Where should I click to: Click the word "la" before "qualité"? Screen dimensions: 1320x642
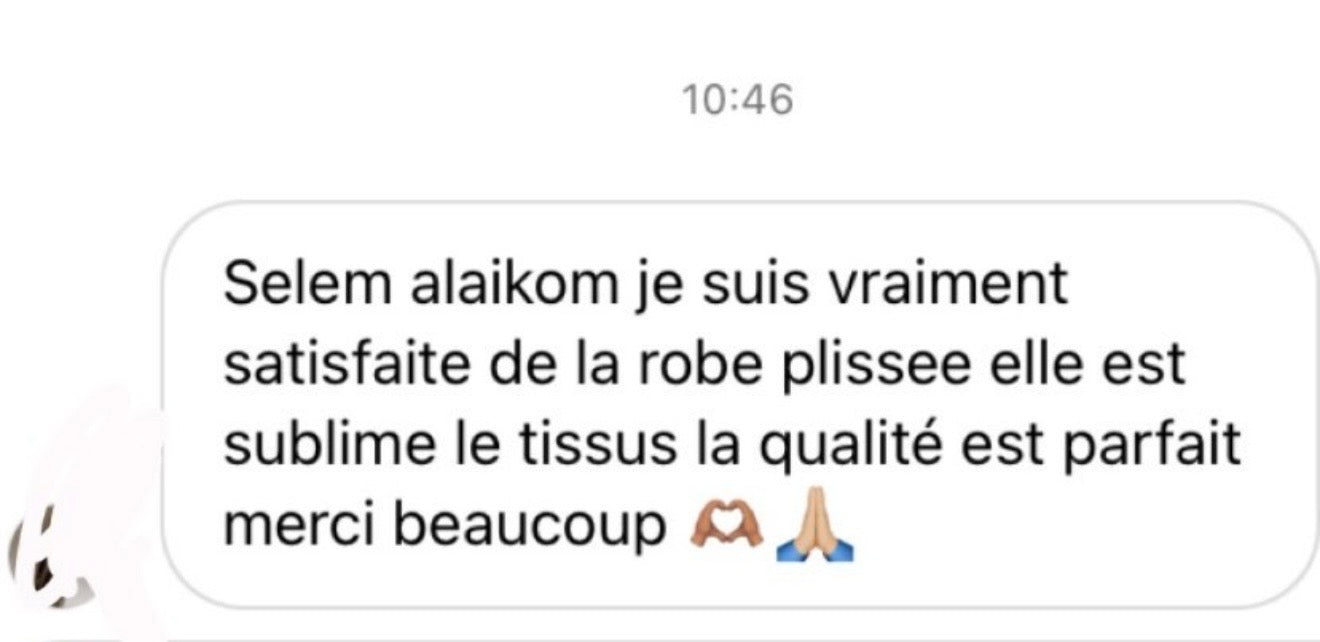pos(715,445)
